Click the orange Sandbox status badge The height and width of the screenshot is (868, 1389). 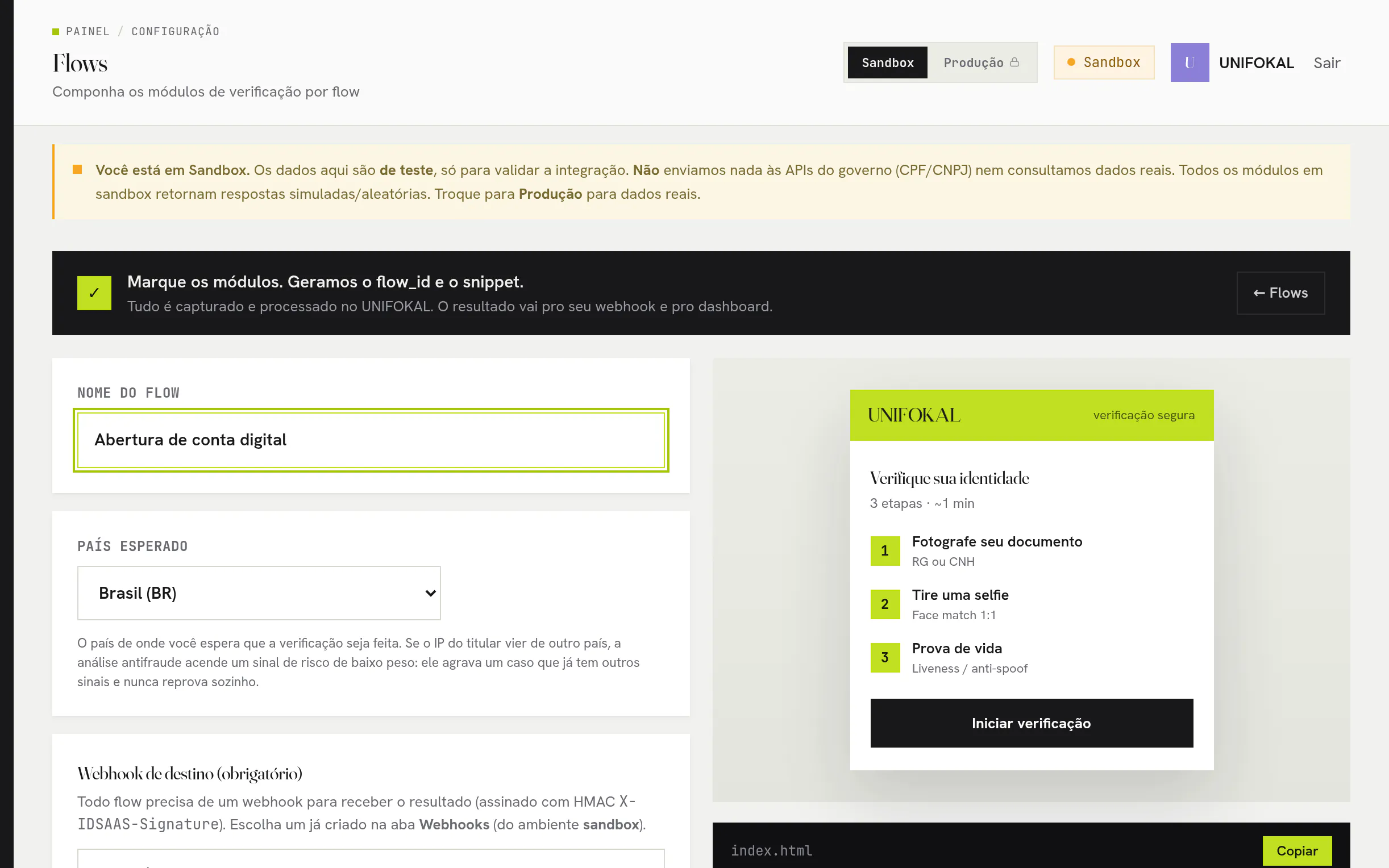tap(1104, 62)
